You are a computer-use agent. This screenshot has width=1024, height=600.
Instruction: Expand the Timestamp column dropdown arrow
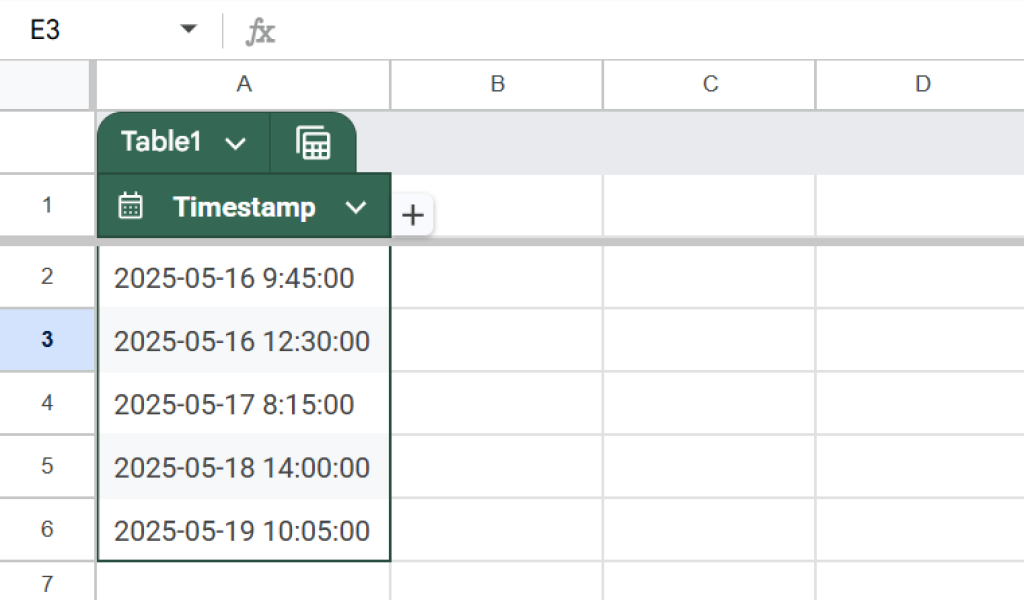(356, 207)
